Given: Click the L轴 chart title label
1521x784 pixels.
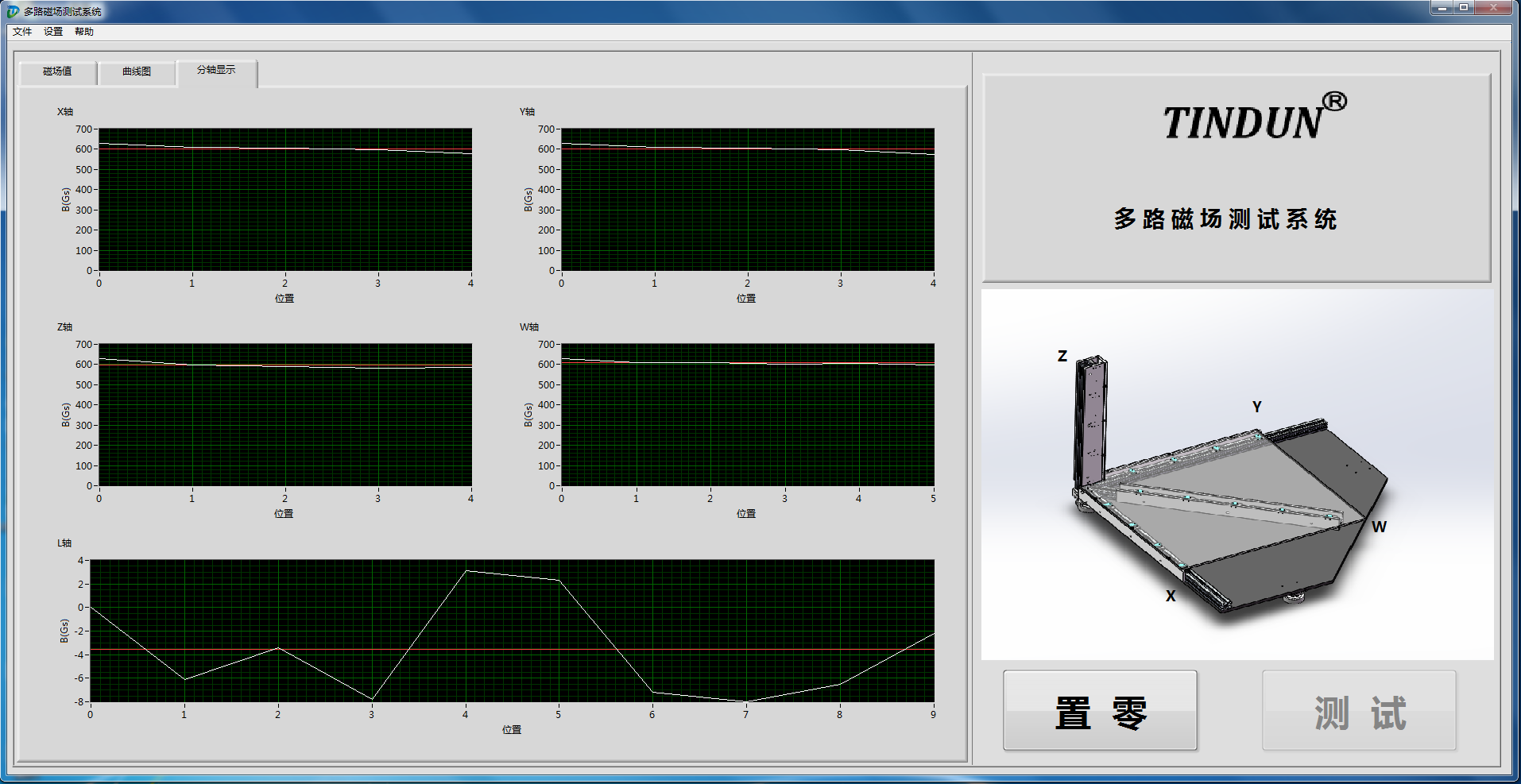Looking at the screenshot, I should pos(64,543).
